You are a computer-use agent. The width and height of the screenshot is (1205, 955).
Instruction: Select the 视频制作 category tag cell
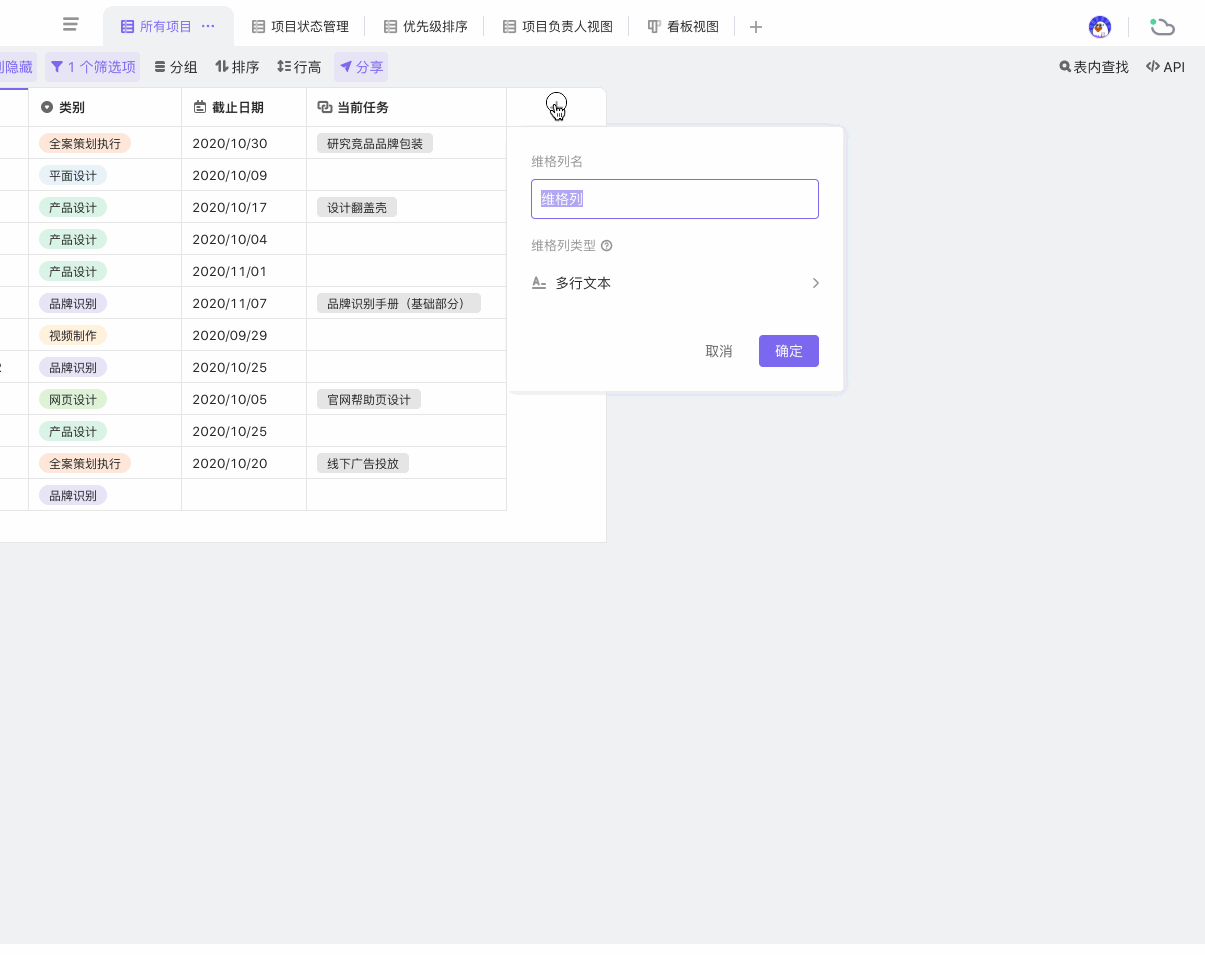coord(73,335)
